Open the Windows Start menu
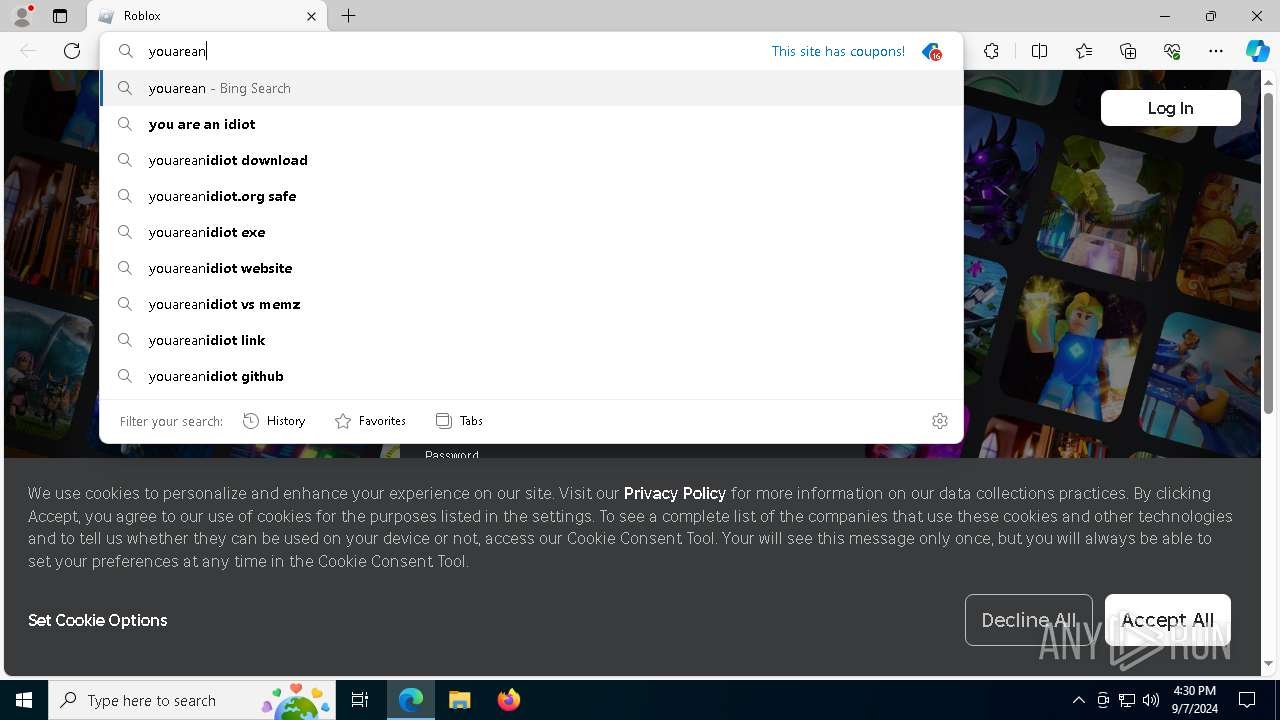This screenshot has width=1280, height=720. (x=24, y=700)
